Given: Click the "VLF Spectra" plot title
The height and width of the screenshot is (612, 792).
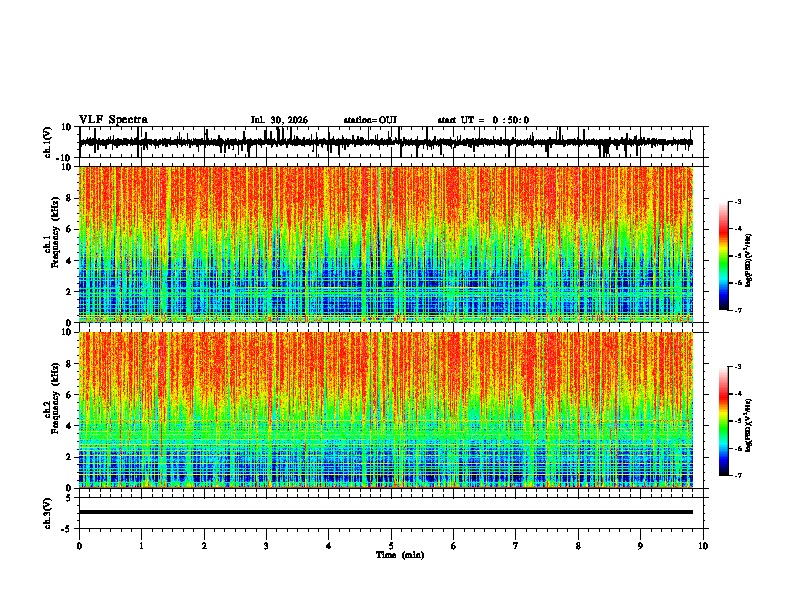Looking at the screenshot, I should [113, 119].
